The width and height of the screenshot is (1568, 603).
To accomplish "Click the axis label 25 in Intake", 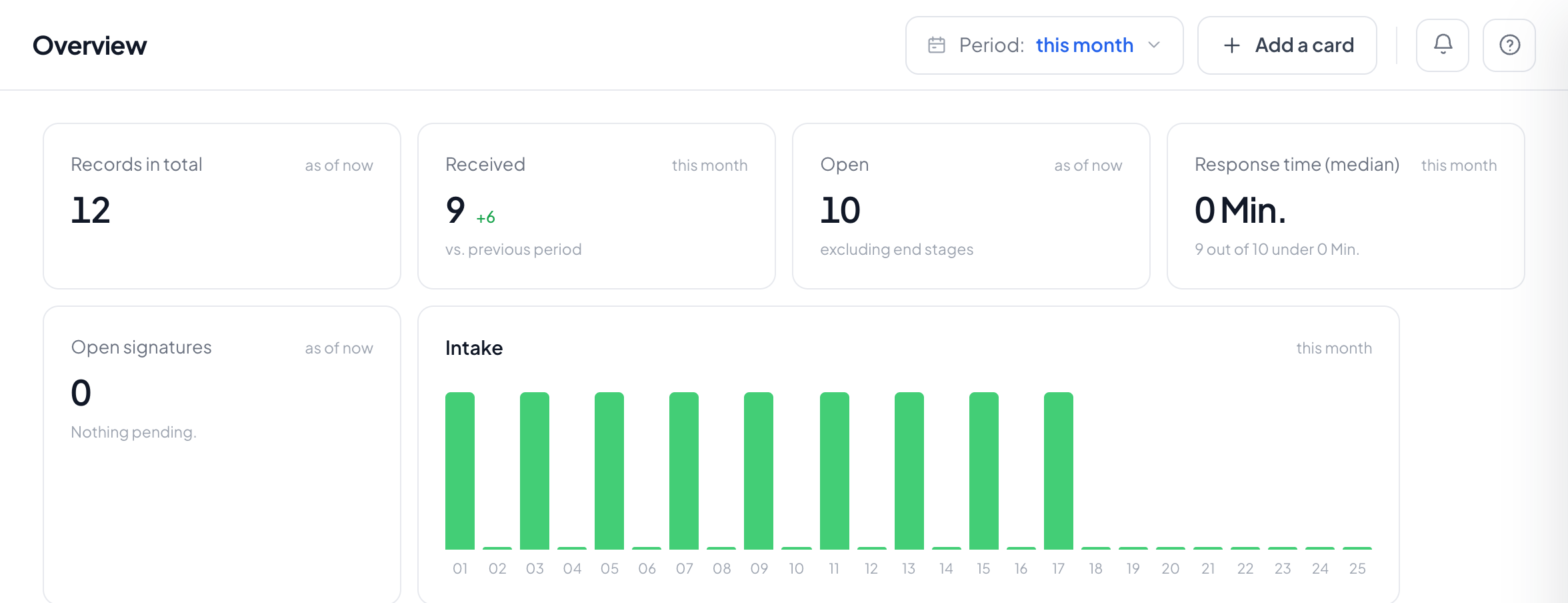I will point(1357,568).
